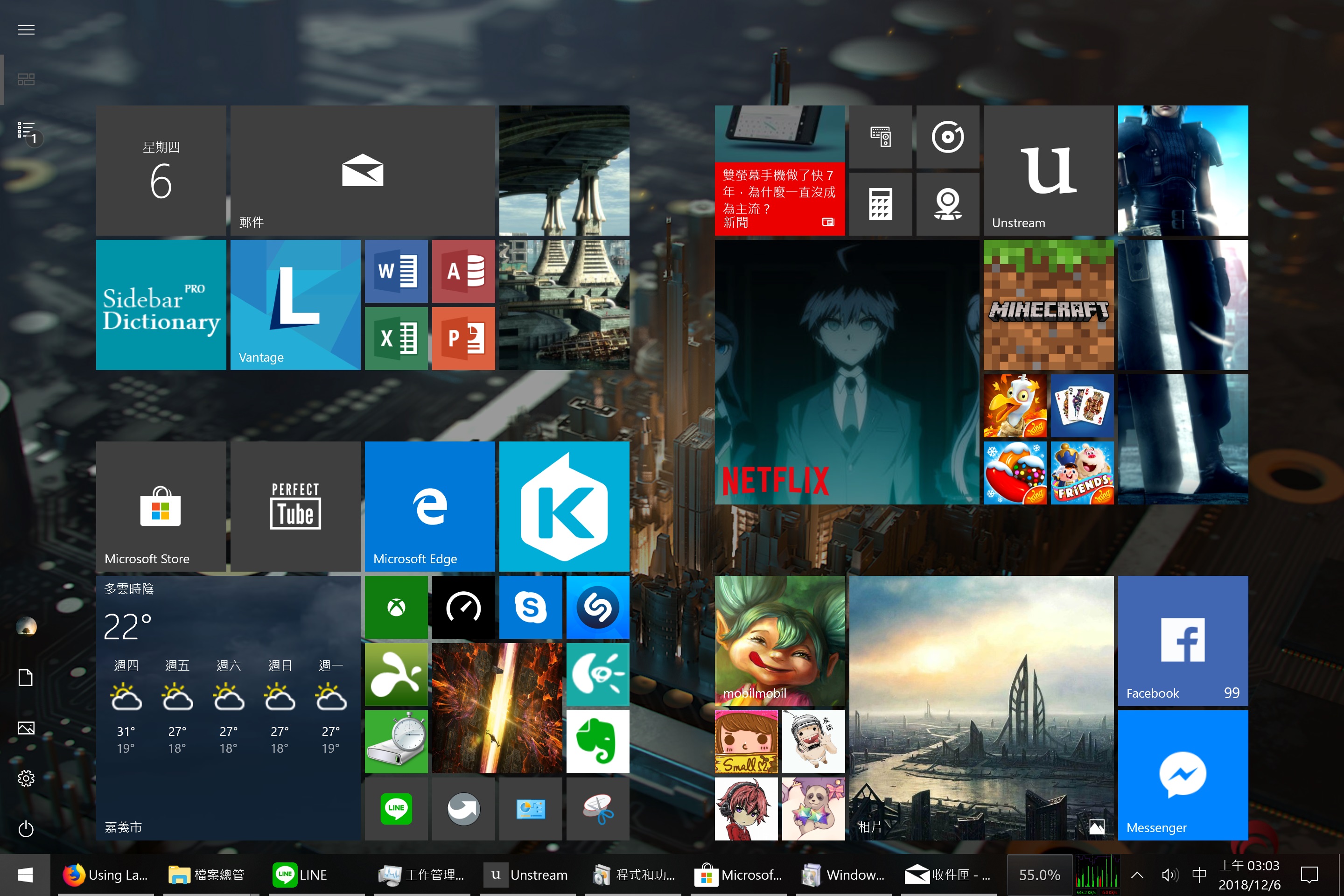
Task: Open the Vantage tile
Action: point(295,305)
